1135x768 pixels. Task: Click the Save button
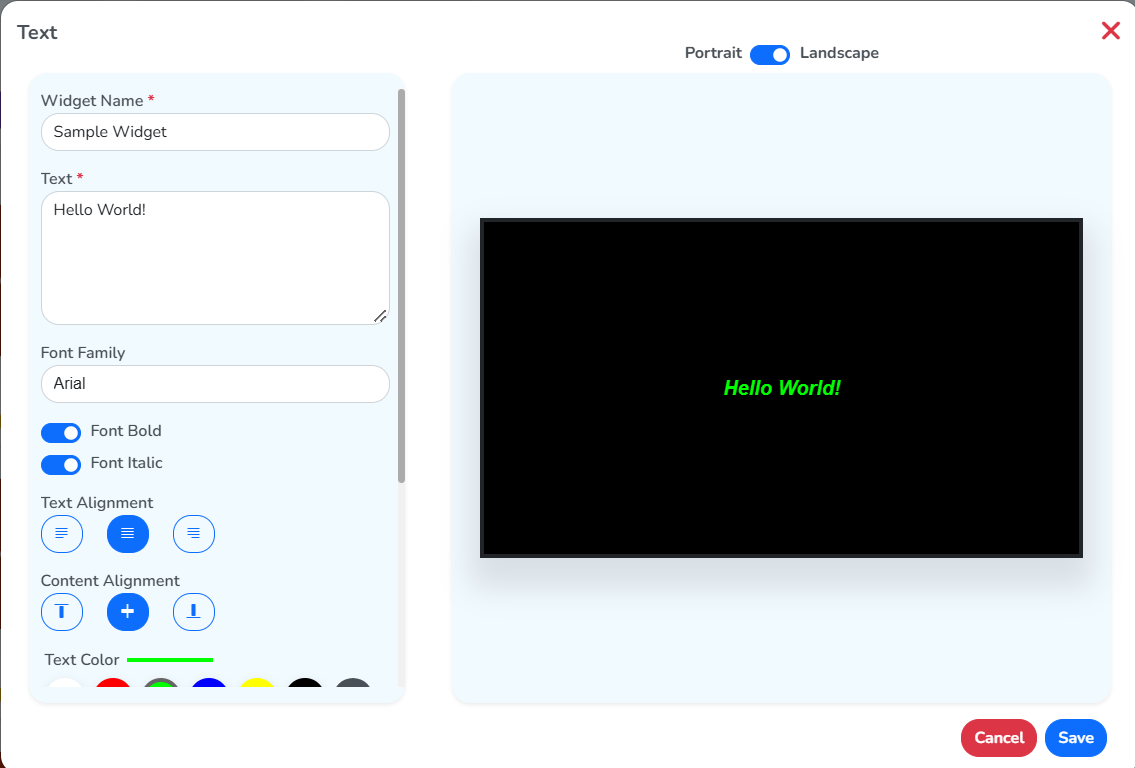point(1076,738)
